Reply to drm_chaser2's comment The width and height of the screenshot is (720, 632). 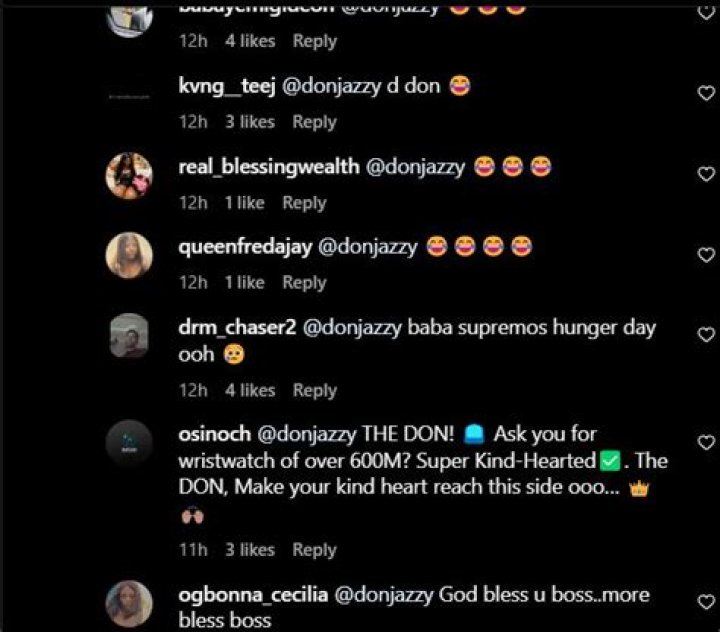(x=314, y=391)
